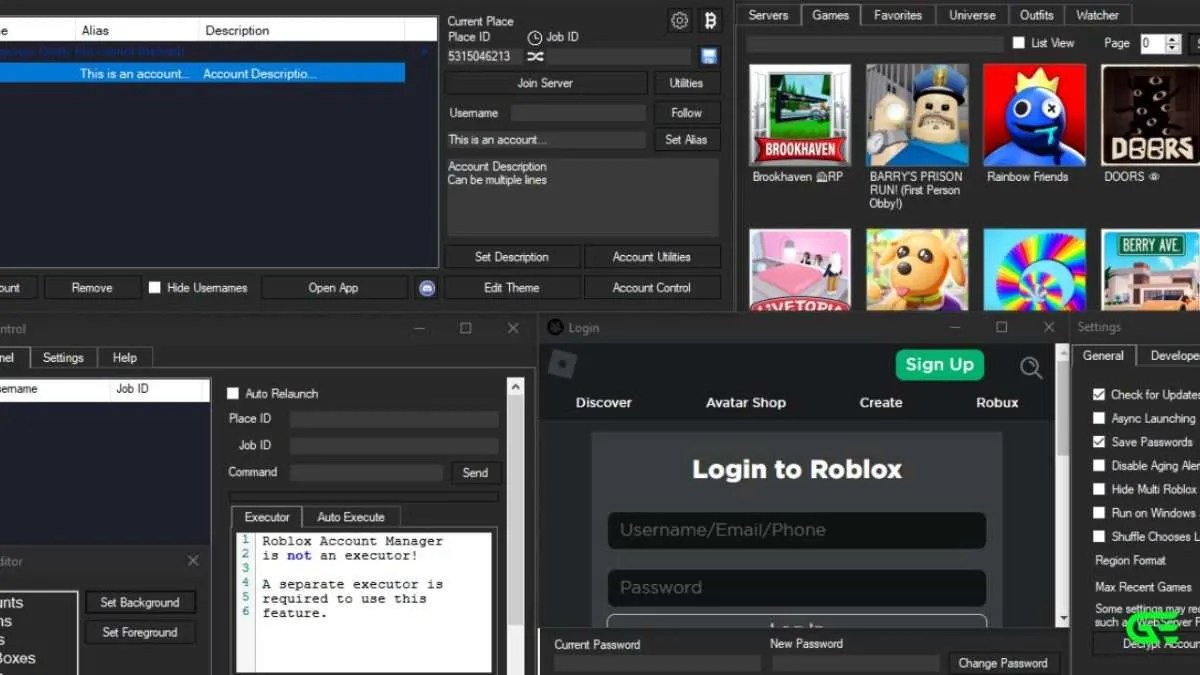Click the Current Password input field
Viewport: 1200px width, 675px height.
[657, 663]
